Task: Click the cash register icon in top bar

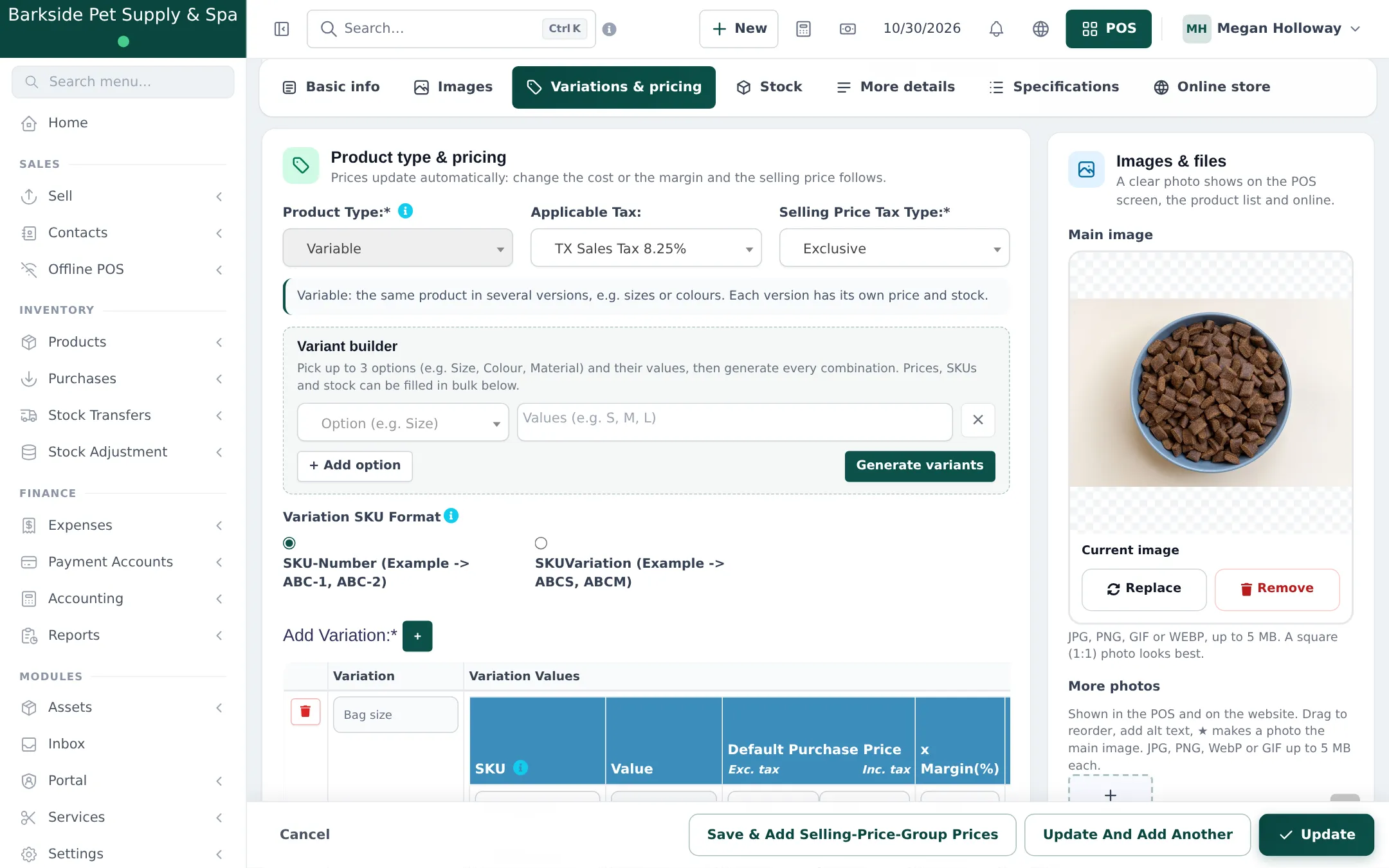Action: coord(848,29)
